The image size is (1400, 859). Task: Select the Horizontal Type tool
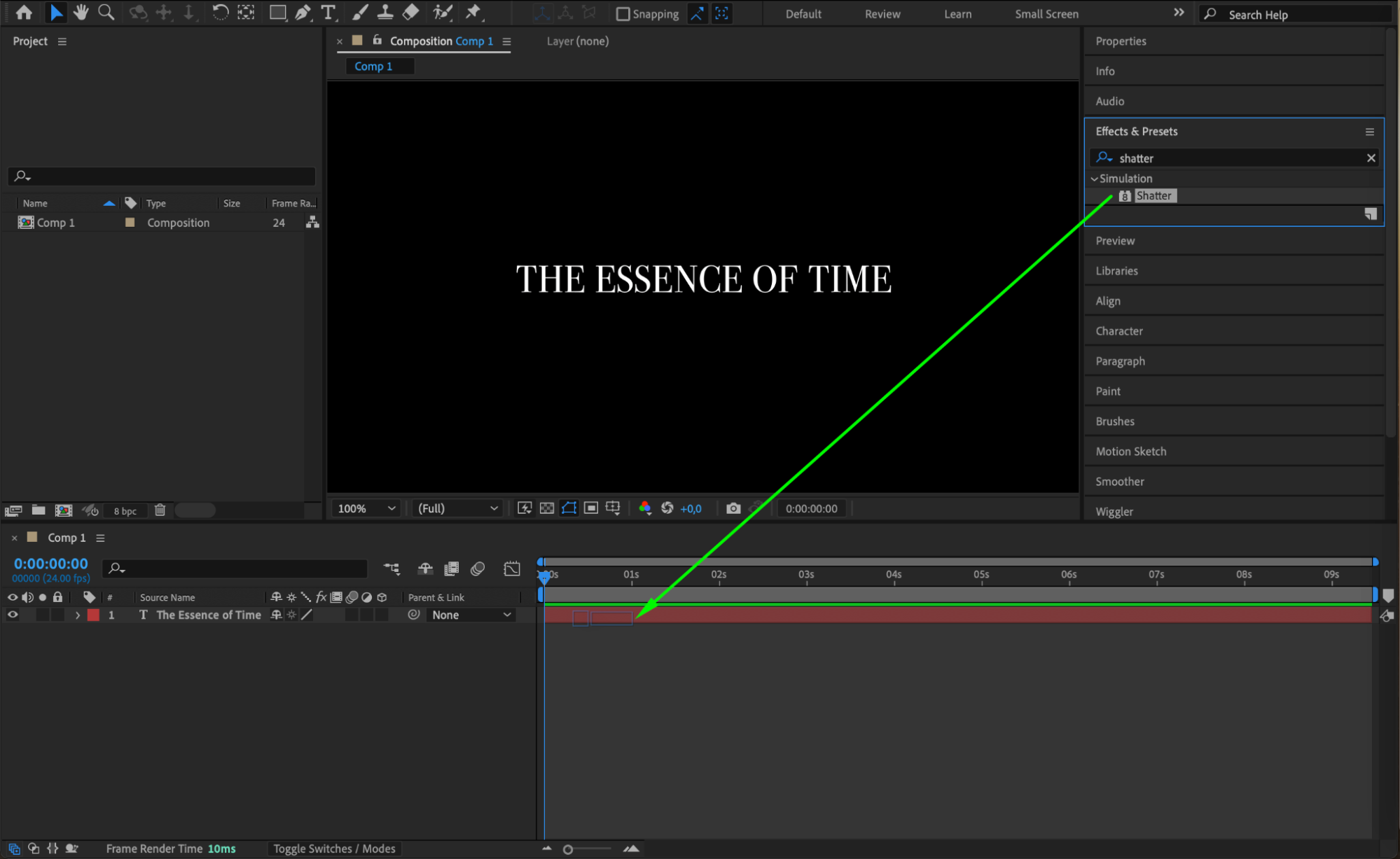click(328, 12)
